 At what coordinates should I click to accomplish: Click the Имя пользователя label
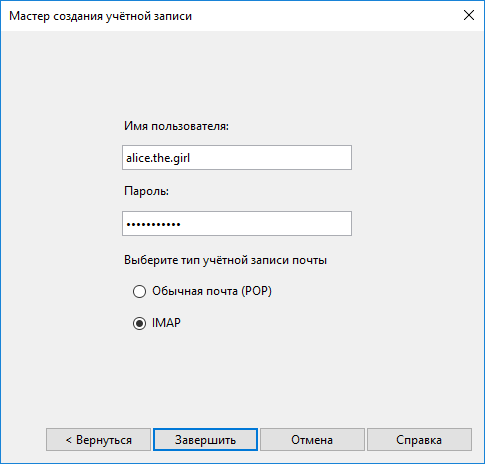(176, 126)
